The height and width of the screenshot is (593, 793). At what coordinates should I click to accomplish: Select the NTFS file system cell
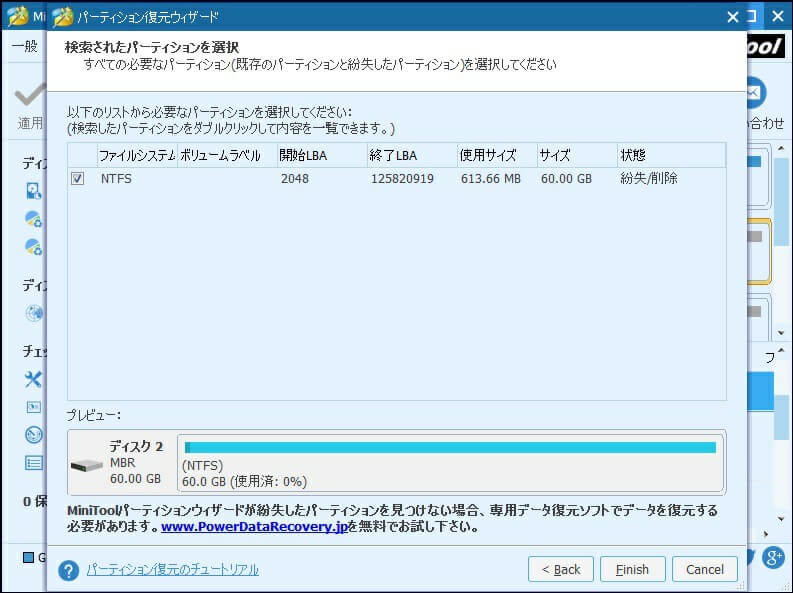pyautogui.click(x=116, y=178)
